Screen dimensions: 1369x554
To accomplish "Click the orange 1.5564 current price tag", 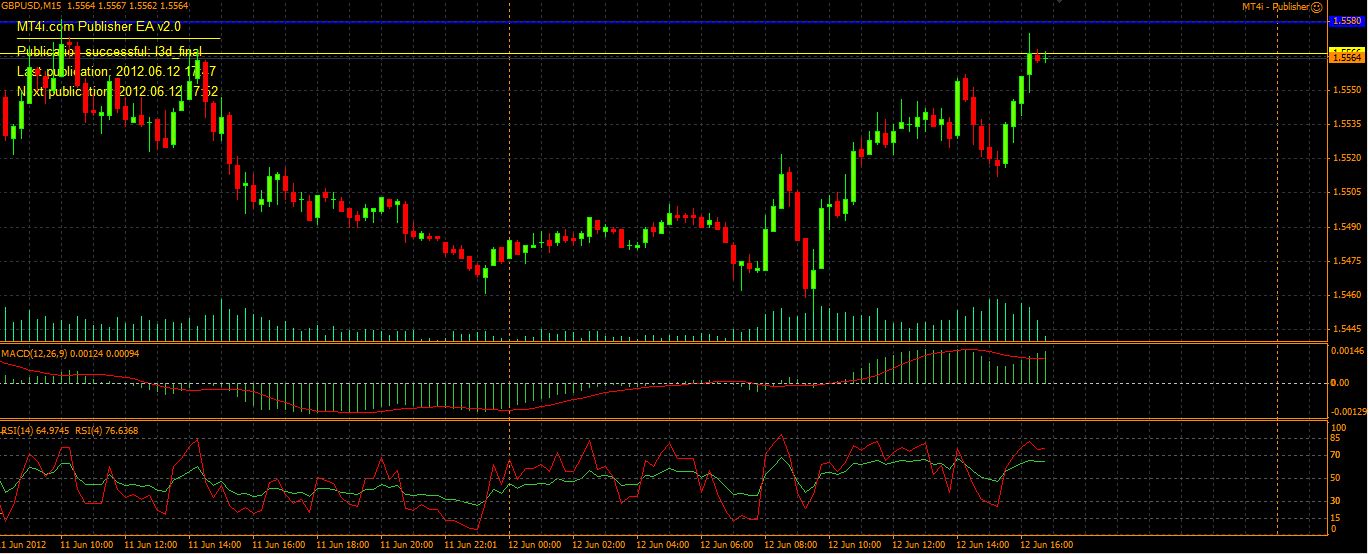I will pos(1346,59).
